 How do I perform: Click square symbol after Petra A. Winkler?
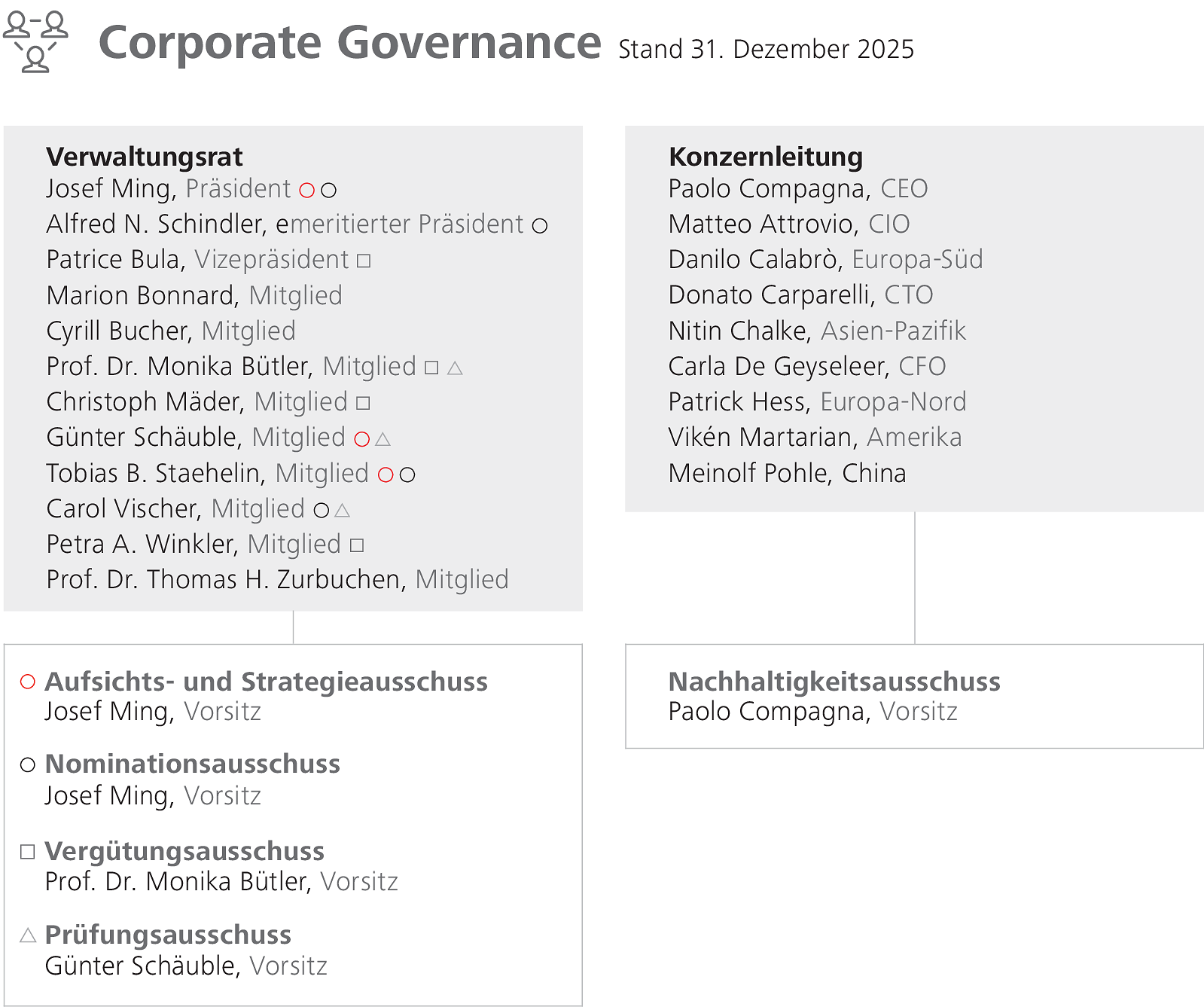[358, 545]
